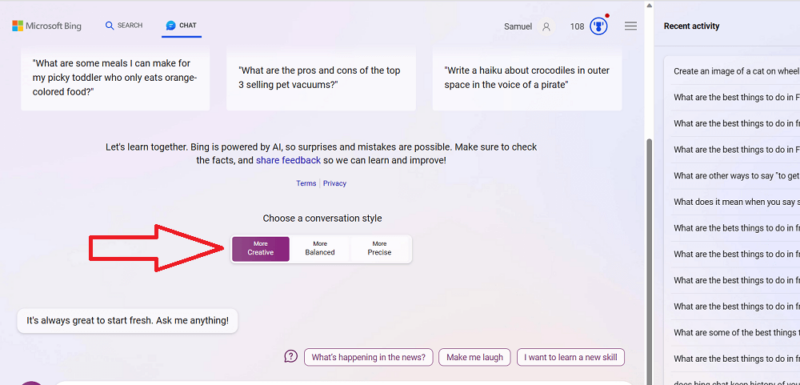The height and width of the screenshot is (385, 800).
Task: Click "What's happening in the news?" suggestion
Action: click(x=368, y=357)
